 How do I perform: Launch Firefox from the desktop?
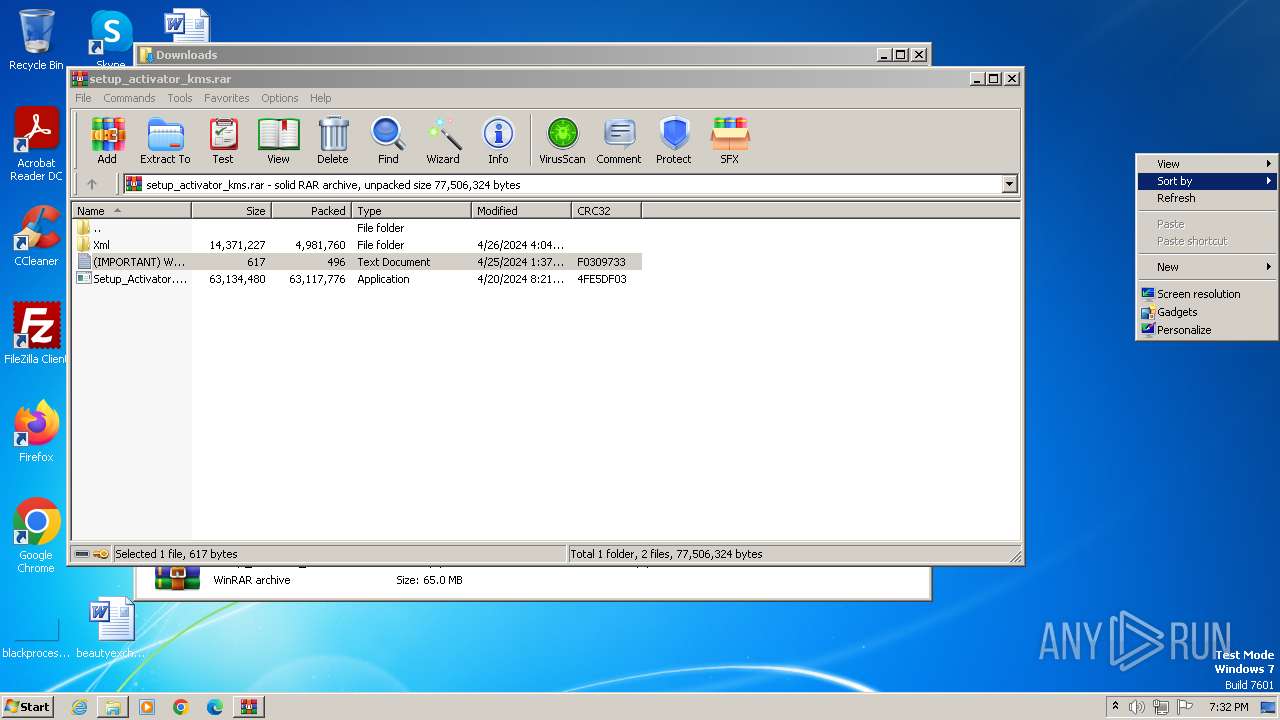36,432
